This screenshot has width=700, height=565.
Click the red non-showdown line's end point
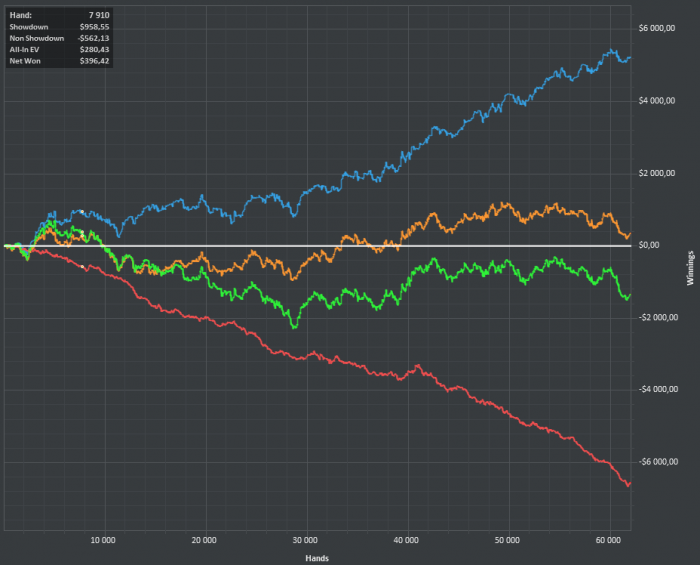[630, 482]
